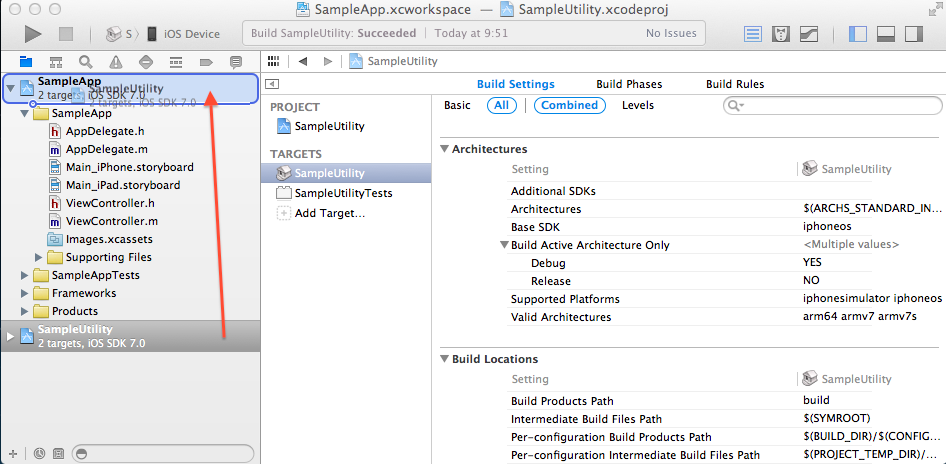Click Add Target… in targets list
This screenshot has width=946, height=464.
329,213
